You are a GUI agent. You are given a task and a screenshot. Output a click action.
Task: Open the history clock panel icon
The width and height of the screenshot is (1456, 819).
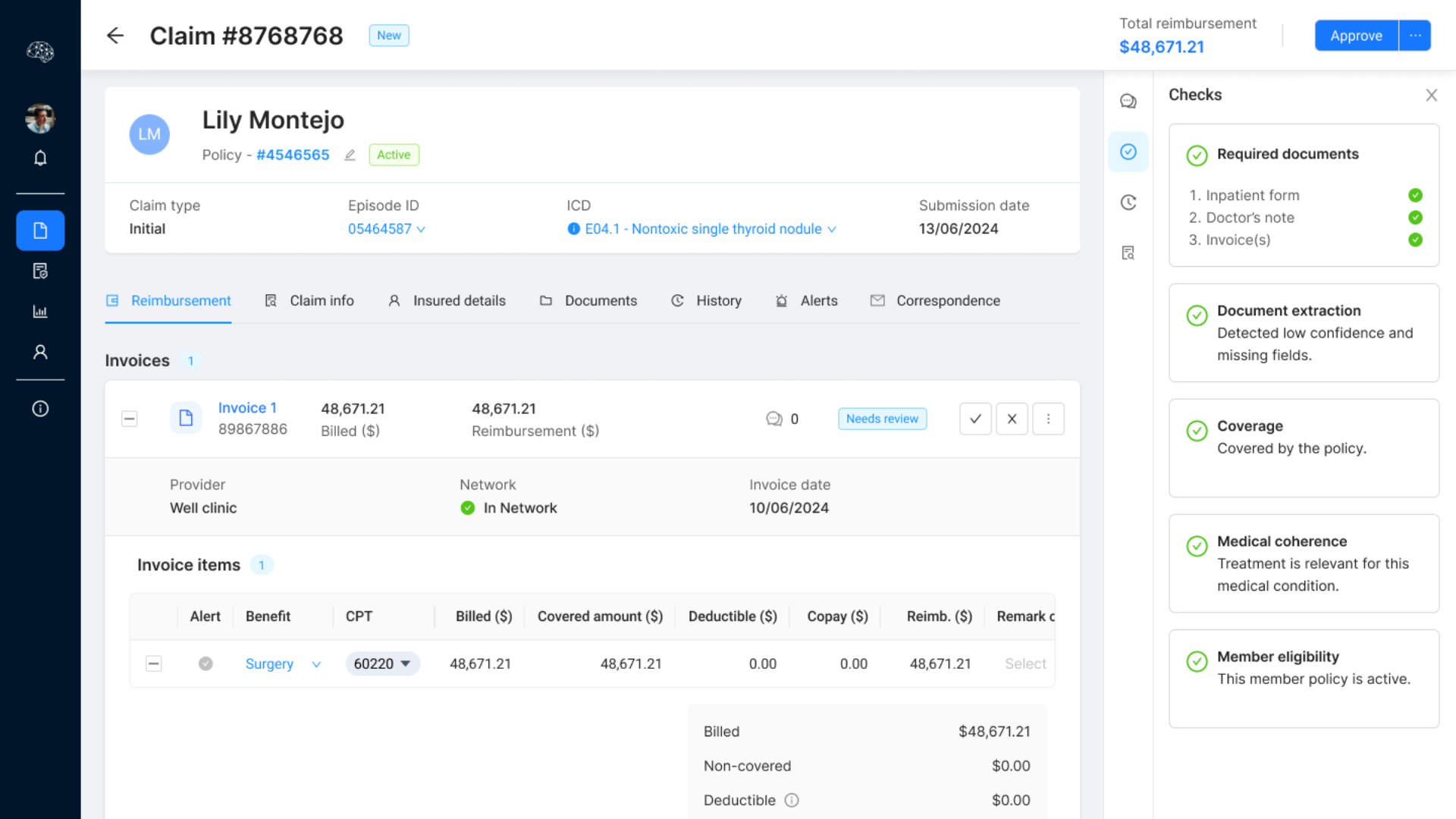pos(1128,202)
